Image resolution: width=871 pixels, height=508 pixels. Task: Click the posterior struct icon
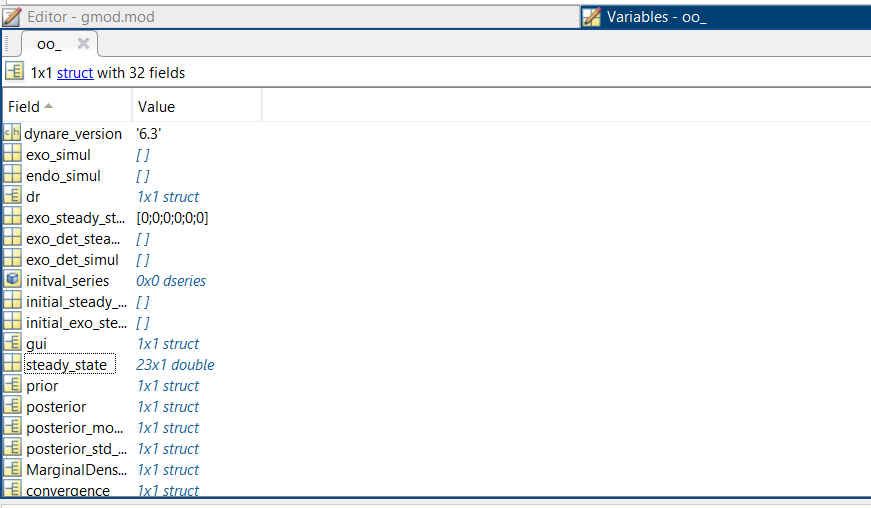(12, 406)
